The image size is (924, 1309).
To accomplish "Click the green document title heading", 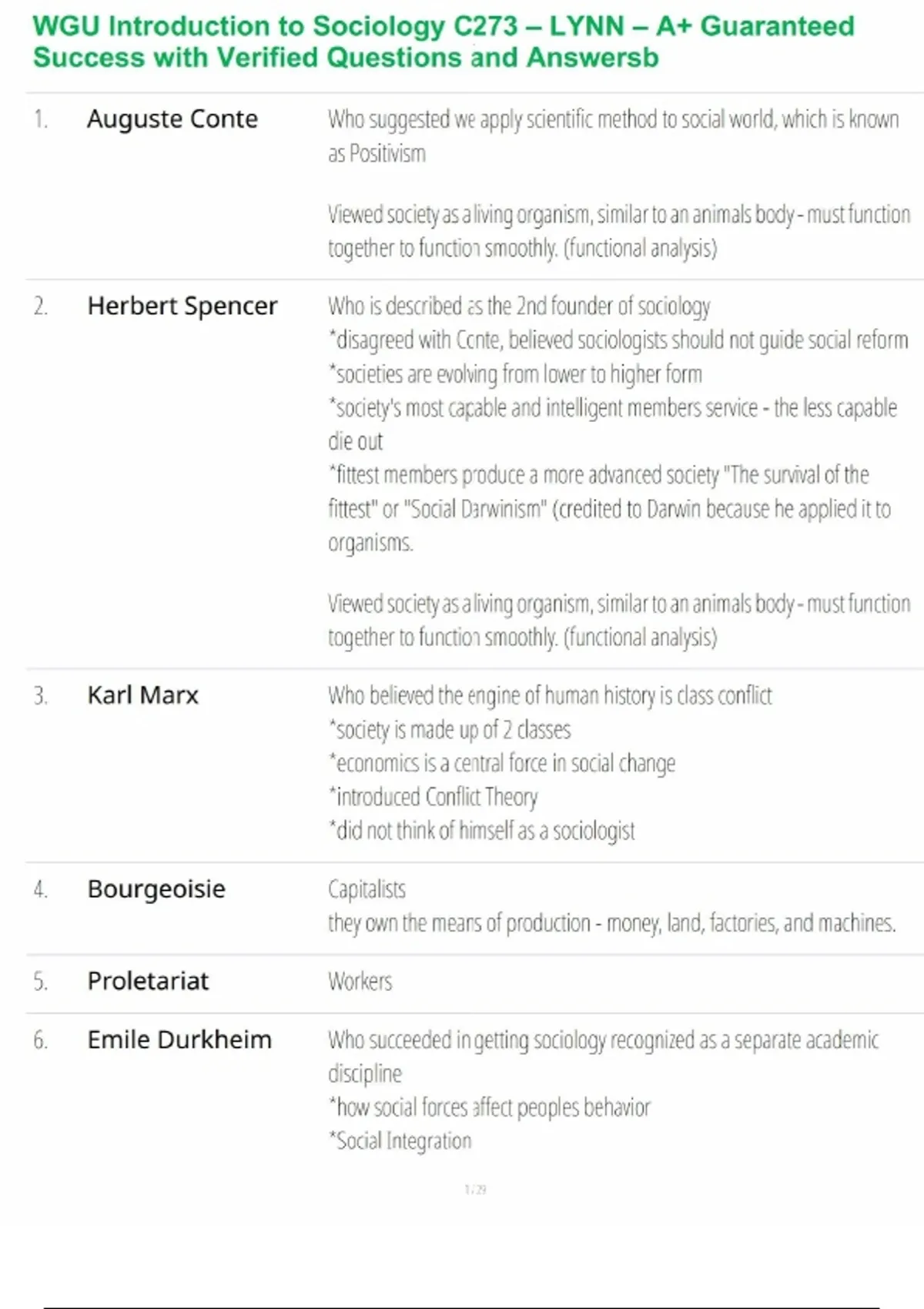I will pyautogui.click(x=444, y=42).
